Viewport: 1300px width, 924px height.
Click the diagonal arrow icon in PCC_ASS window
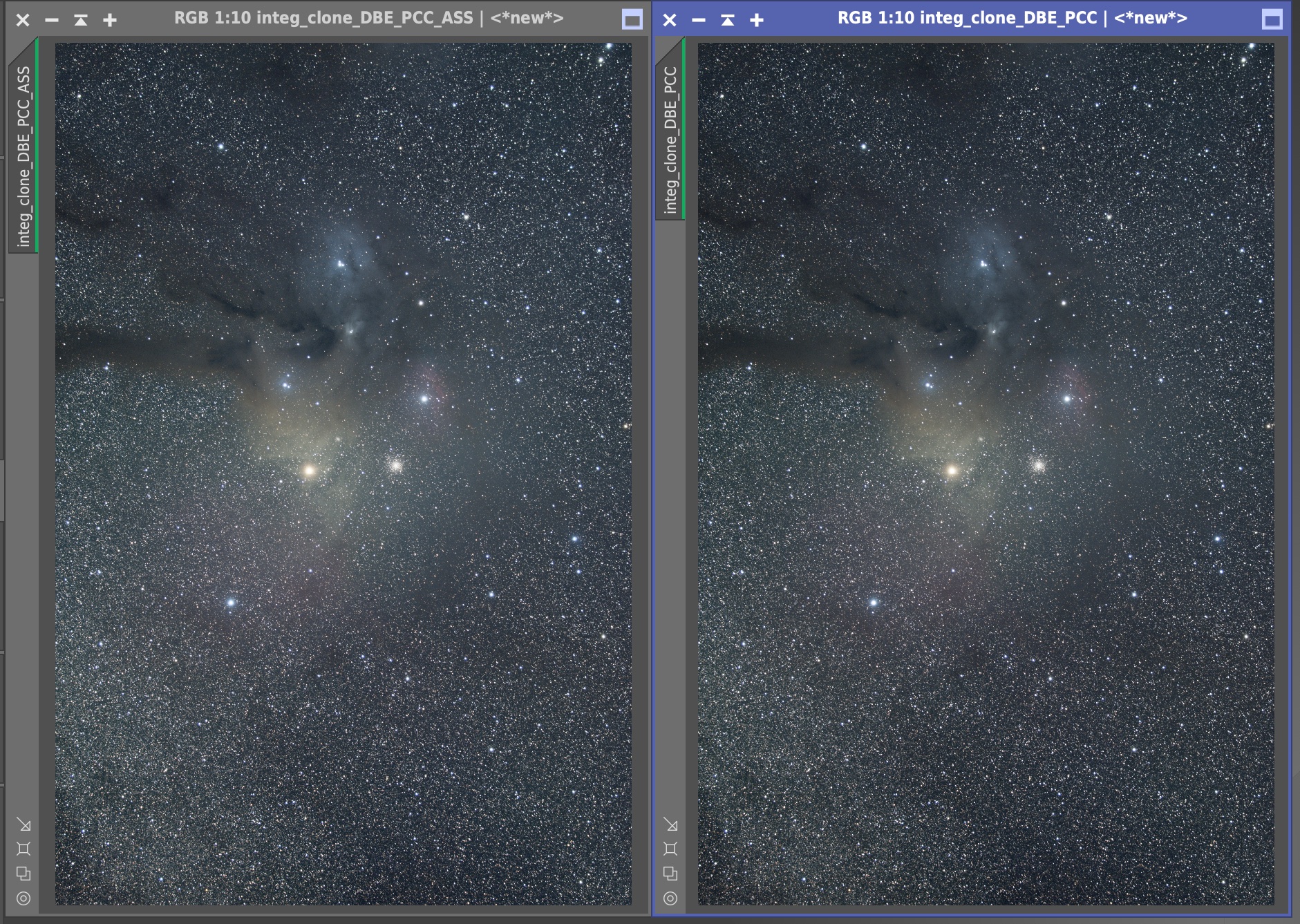tap(23, 825)
